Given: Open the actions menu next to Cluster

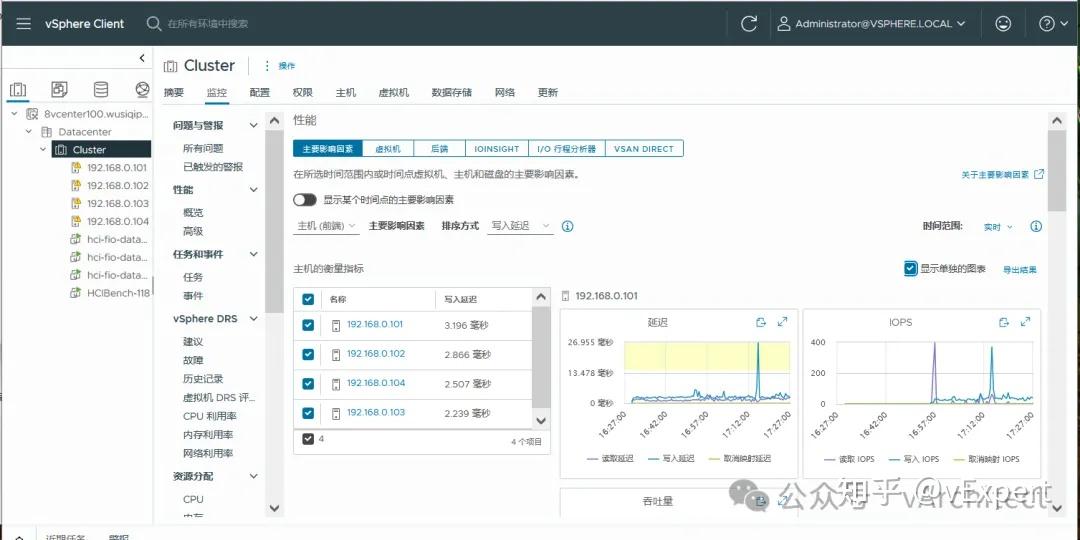Looking at the screenshot, I should tap(279, 66).
